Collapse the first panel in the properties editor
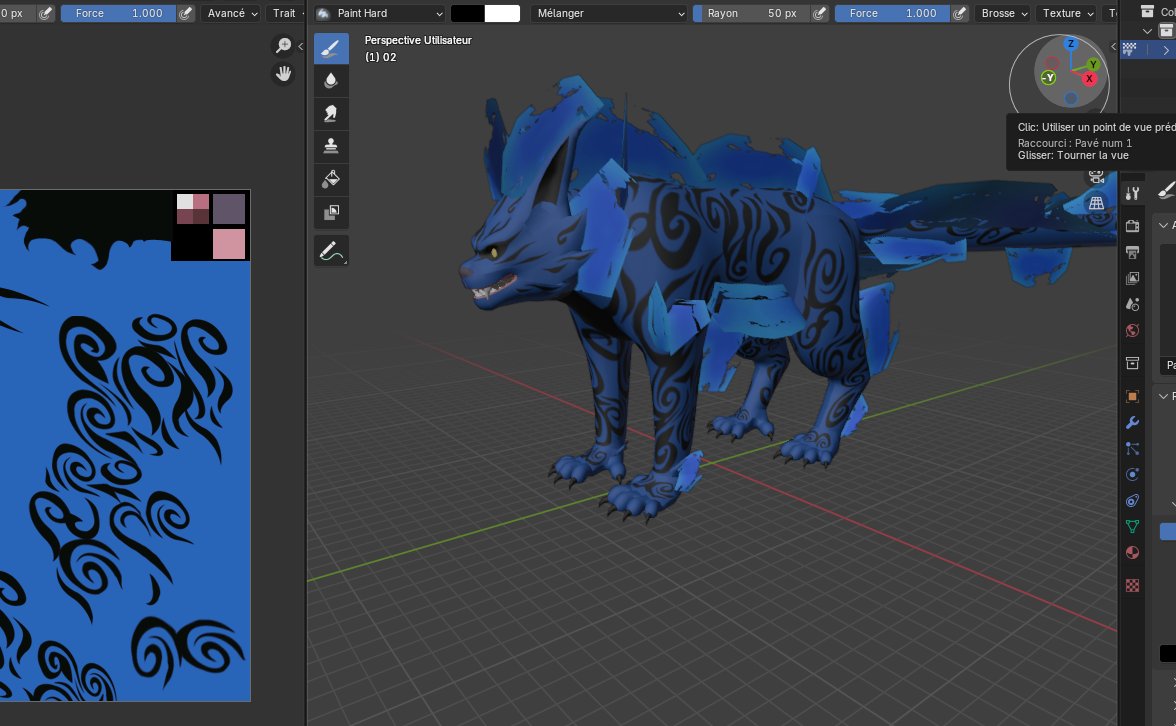This screenshot has width=1176, height=726. click(x=1163, y=225)
